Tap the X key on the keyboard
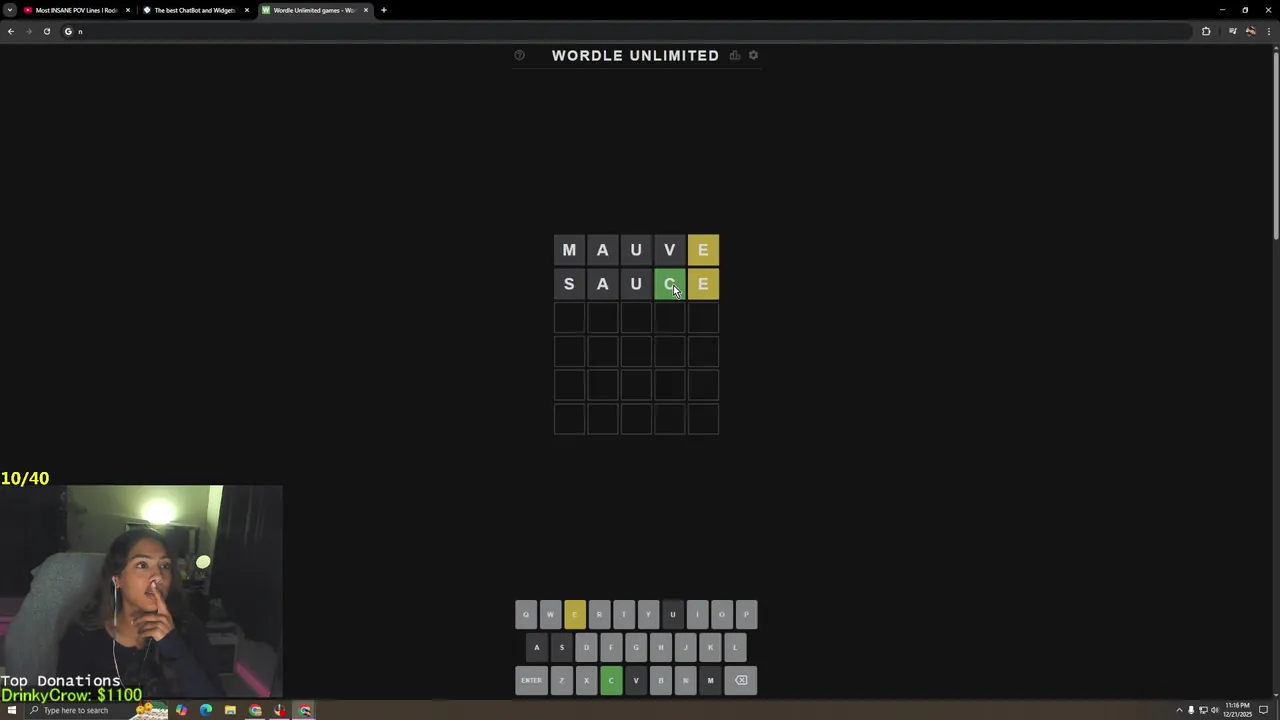1280x720 pixels. [x=586, y=680]
